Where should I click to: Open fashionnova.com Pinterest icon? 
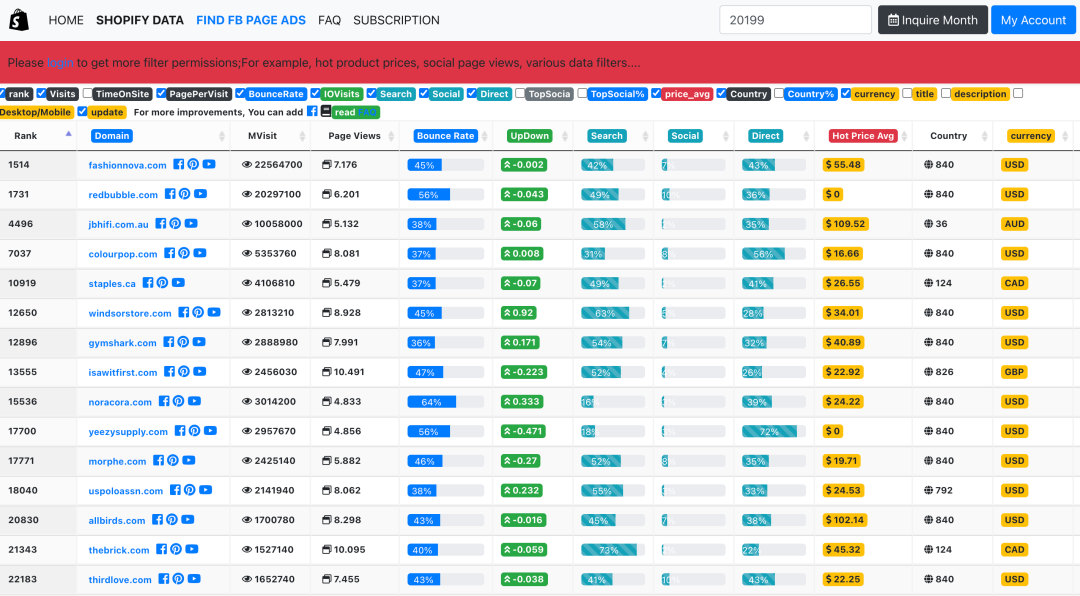tap(193, 164)
